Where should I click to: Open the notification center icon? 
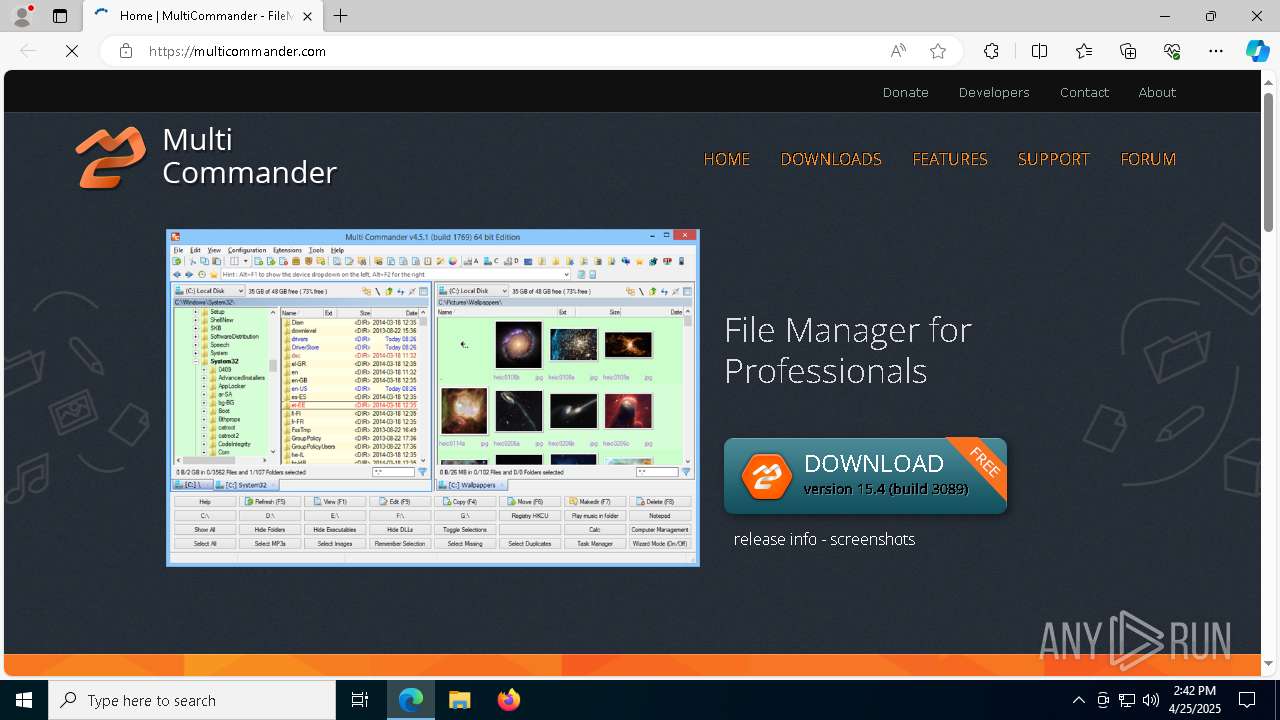point(1247,700)
